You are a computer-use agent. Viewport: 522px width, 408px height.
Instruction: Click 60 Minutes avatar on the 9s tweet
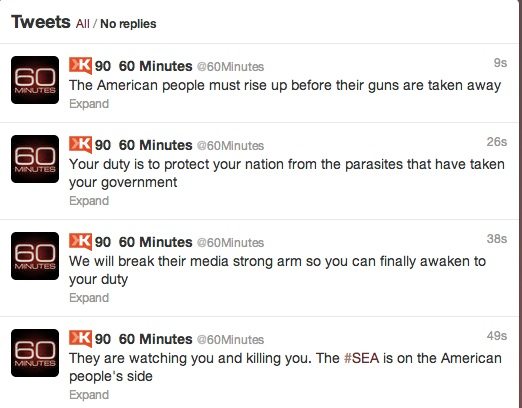click(x=35, y=80)
